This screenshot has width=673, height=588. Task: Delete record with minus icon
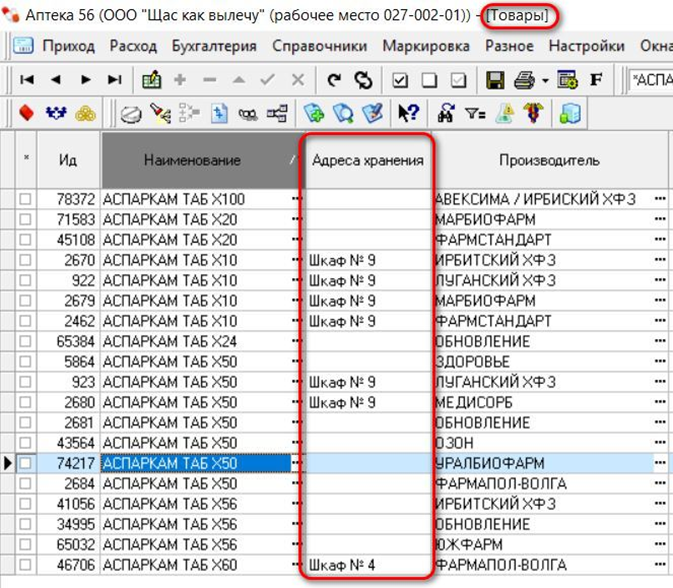(209, 80)
